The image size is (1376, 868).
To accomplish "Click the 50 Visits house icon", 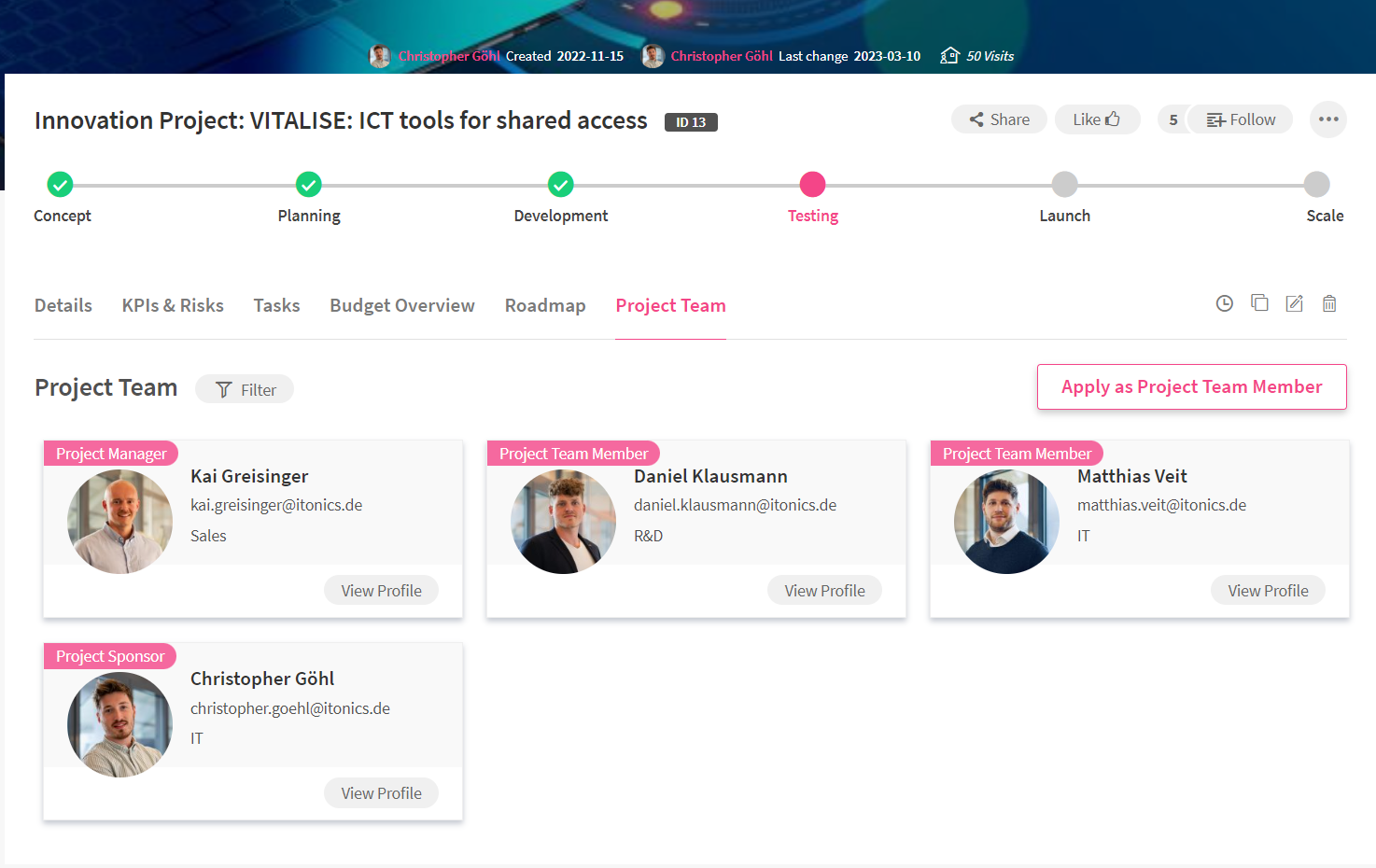I will point(949,56).
